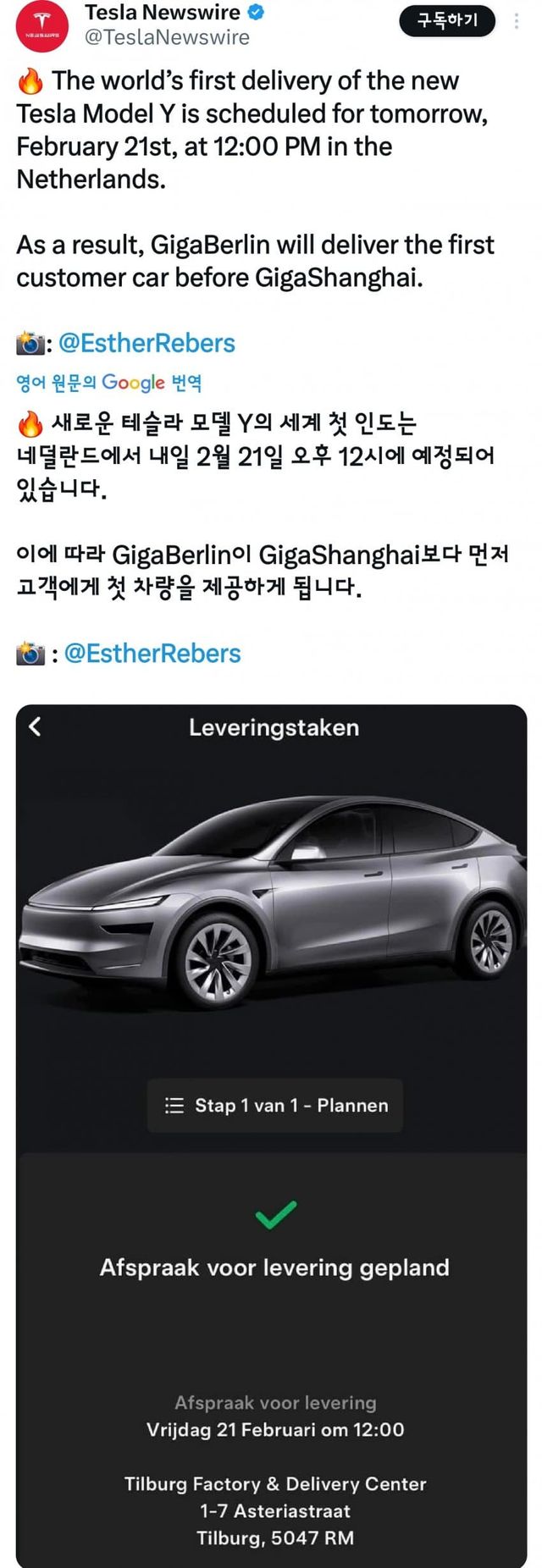Image resolution: width=542 pixels, height=1568 pixels.
Task: Follow the @EstherRebers mention in Korean translation
Action: click(152, 654)
